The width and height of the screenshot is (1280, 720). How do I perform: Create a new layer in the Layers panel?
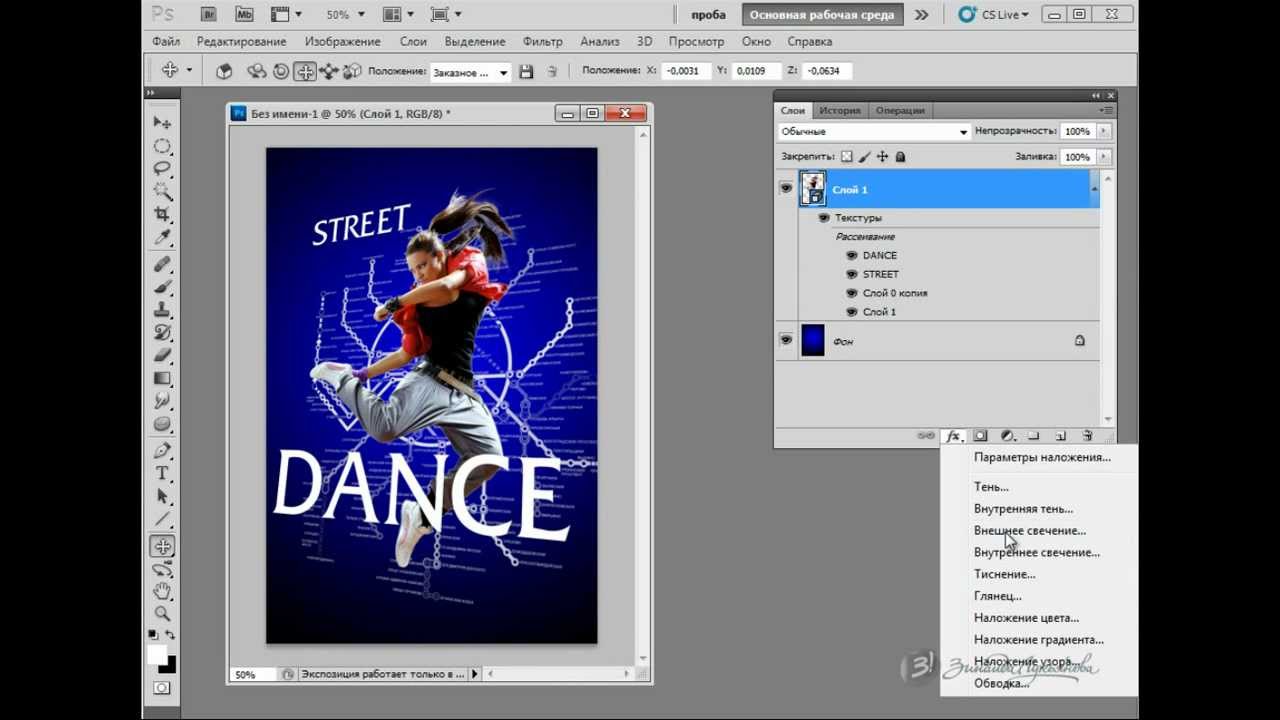[x=1061, y=436]
